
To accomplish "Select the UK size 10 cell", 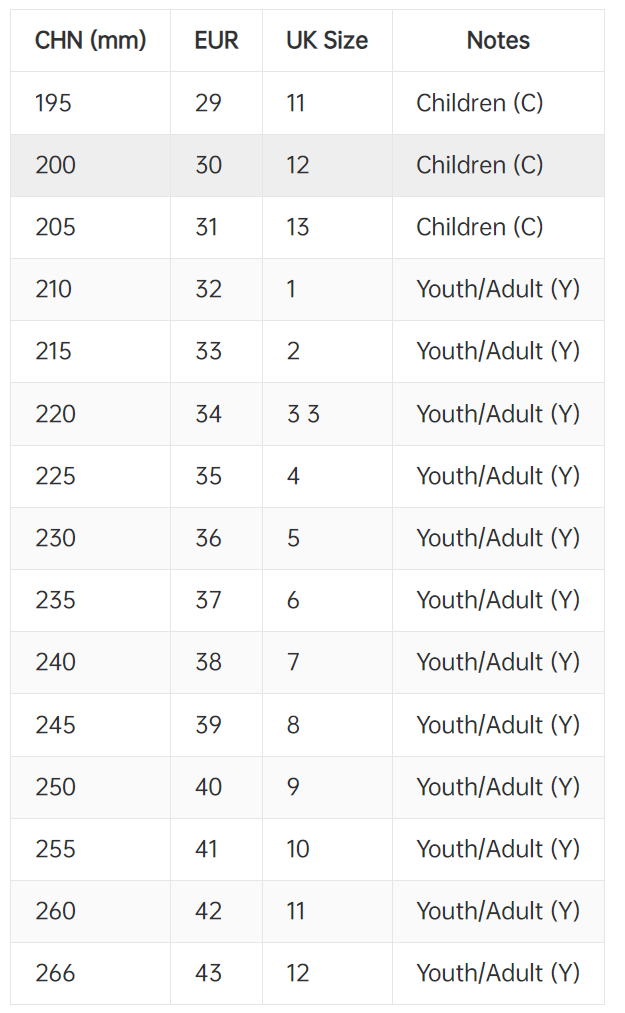I will [298, 849].
